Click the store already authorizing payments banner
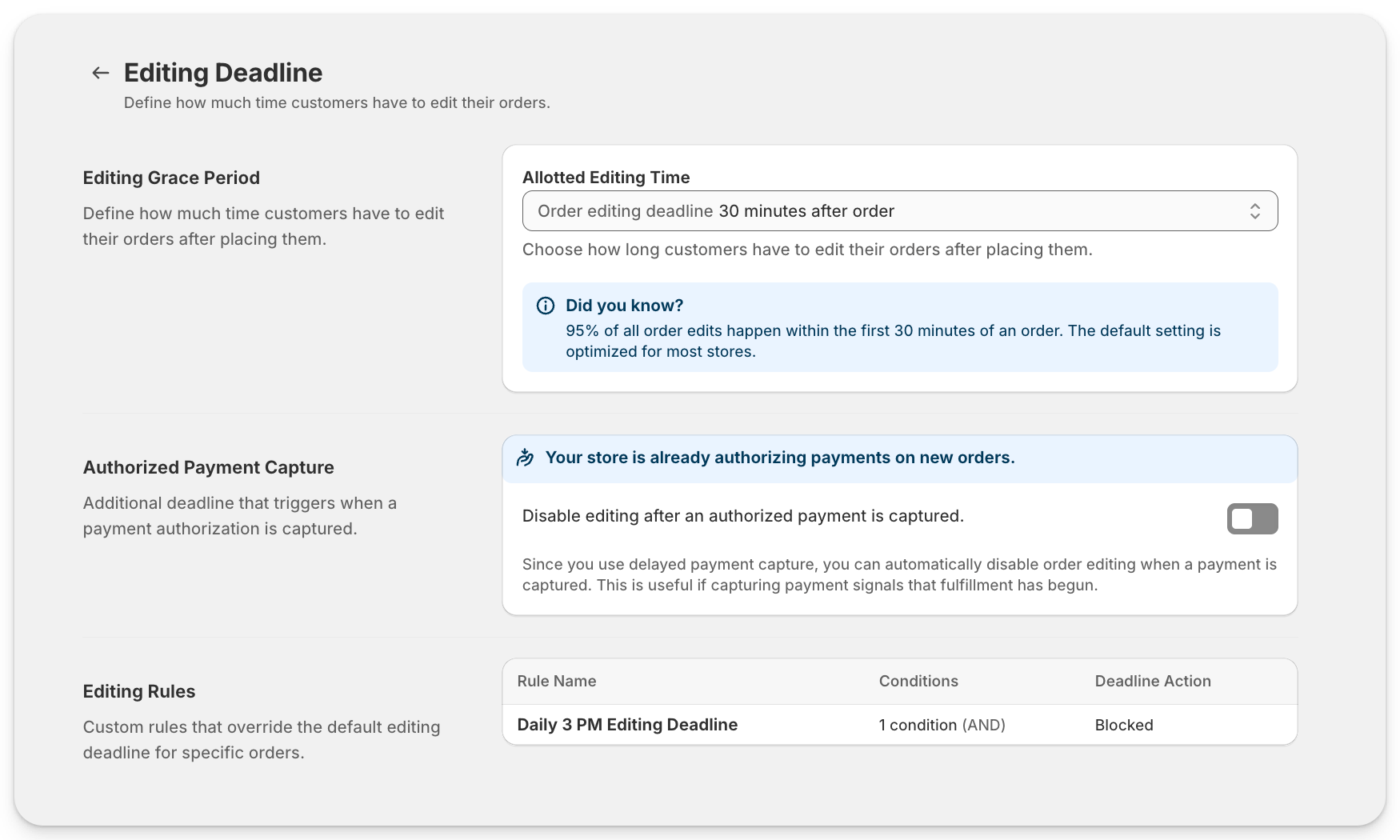This screenshot has width=1400, height=840. point(900,458)
